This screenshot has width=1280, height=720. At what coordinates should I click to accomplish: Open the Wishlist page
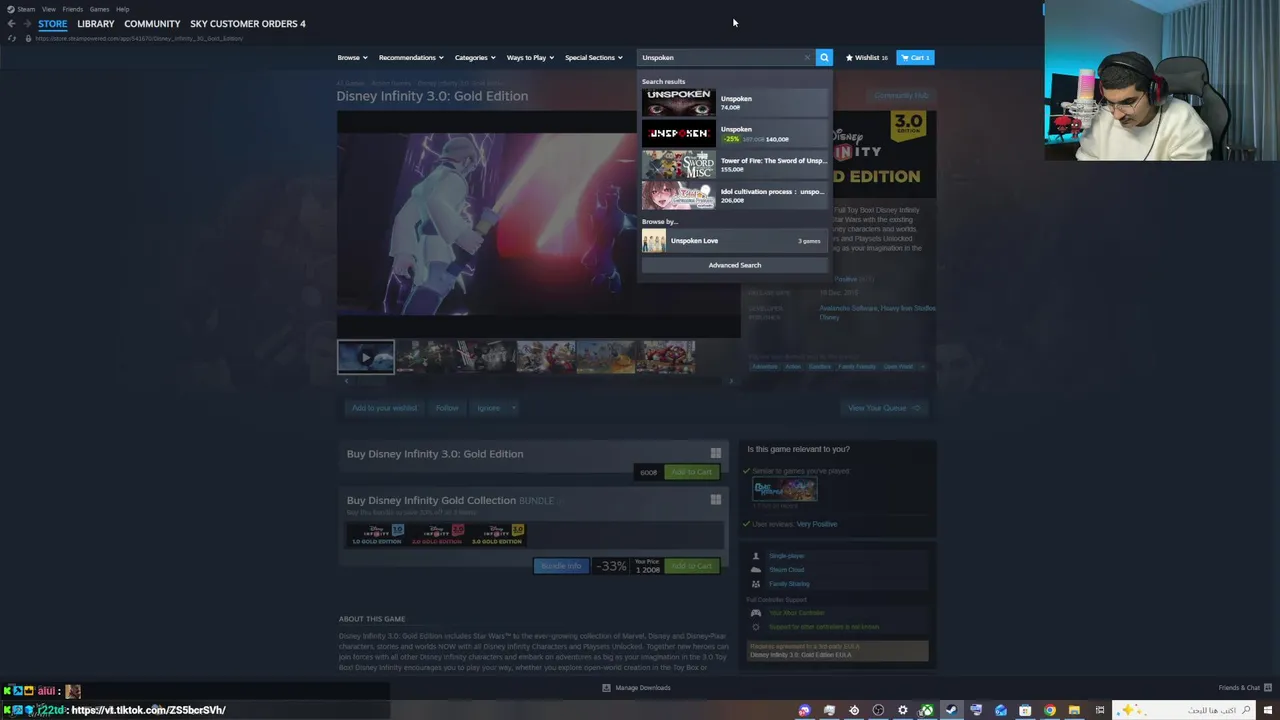coord(866,57)
